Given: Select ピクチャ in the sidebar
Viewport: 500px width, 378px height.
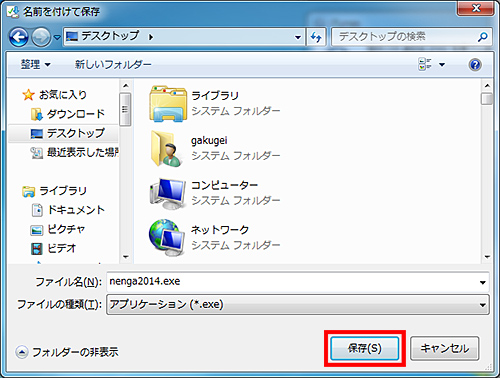Looking at the screenshot, I should coord(66,229).
